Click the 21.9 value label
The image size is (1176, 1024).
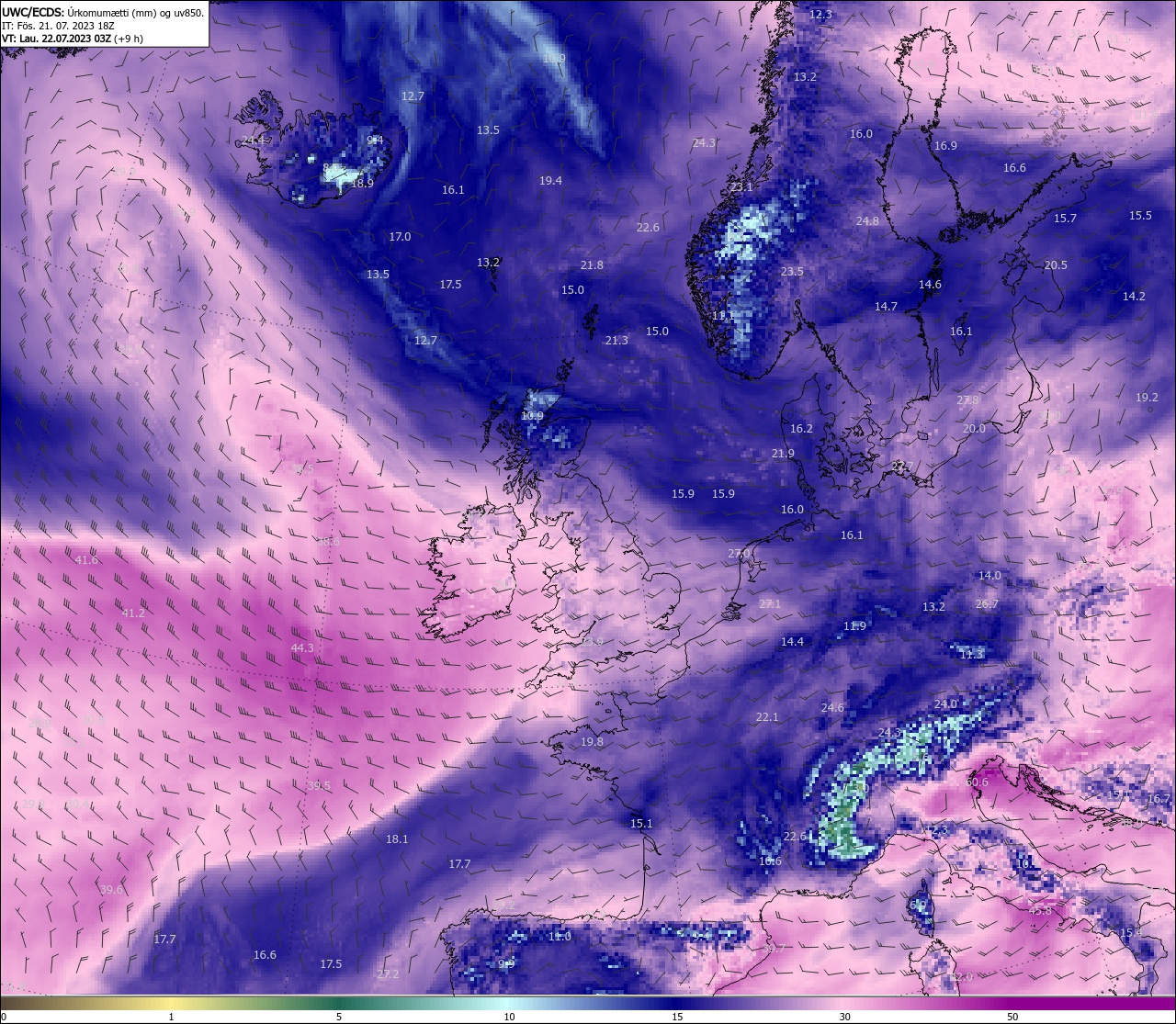783,453
